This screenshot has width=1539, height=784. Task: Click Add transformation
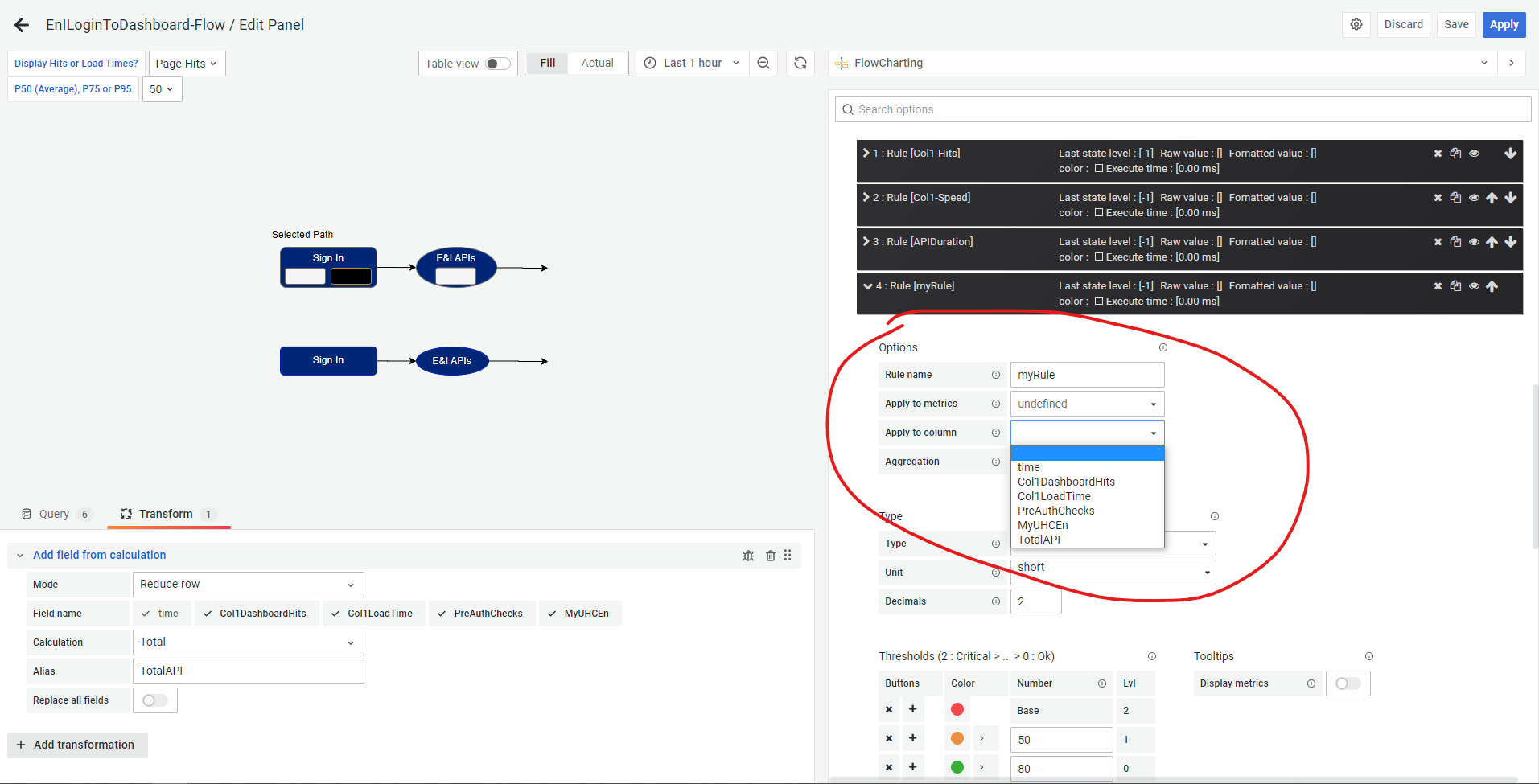pyautogui.click(x=77, y=745)
